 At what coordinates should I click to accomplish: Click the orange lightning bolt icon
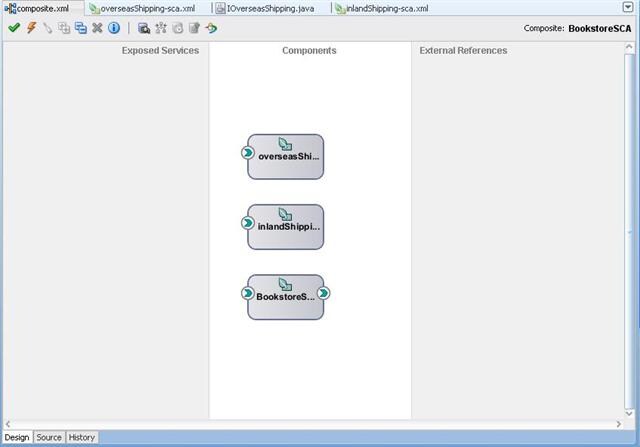(x=31, y=28)
